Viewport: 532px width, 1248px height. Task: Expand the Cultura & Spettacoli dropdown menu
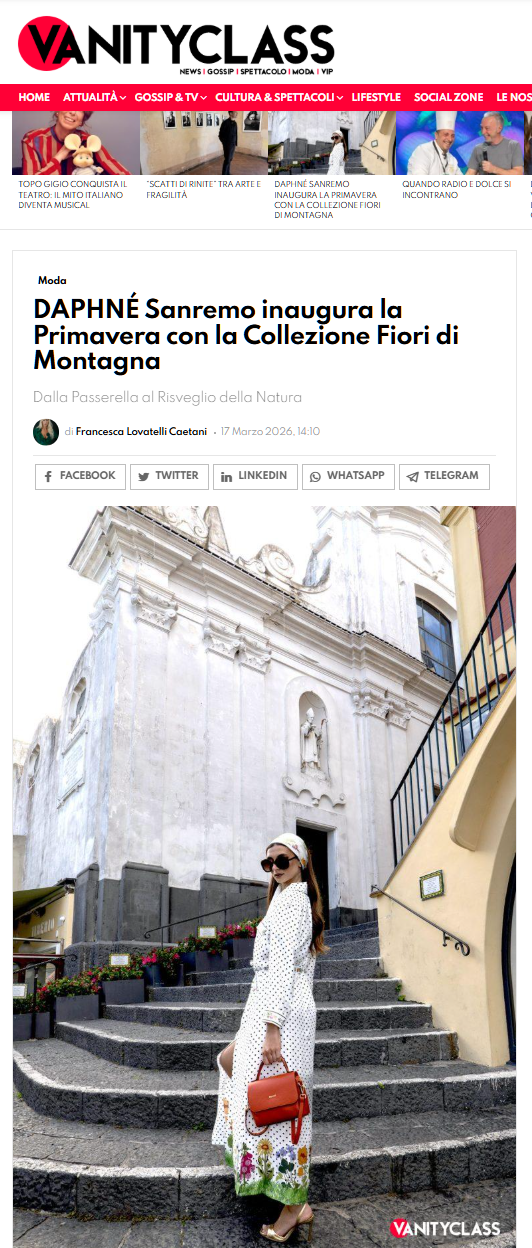(x=279, y=97)
